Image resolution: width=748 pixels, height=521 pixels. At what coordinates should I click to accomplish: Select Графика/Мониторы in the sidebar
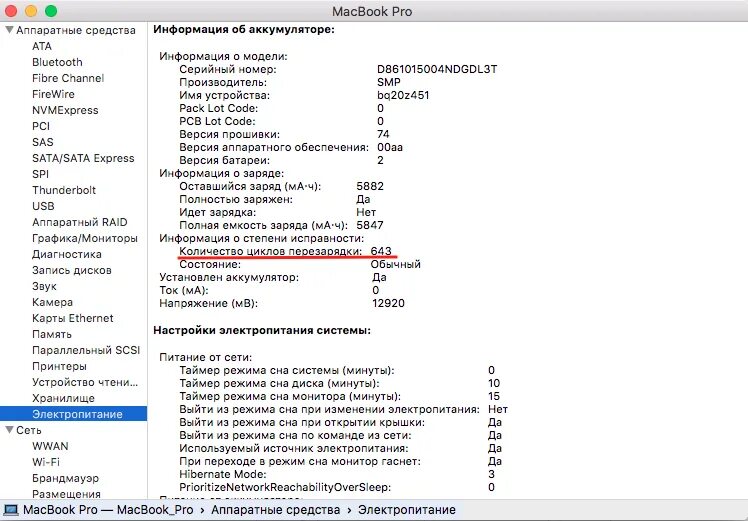pos(85,238)
